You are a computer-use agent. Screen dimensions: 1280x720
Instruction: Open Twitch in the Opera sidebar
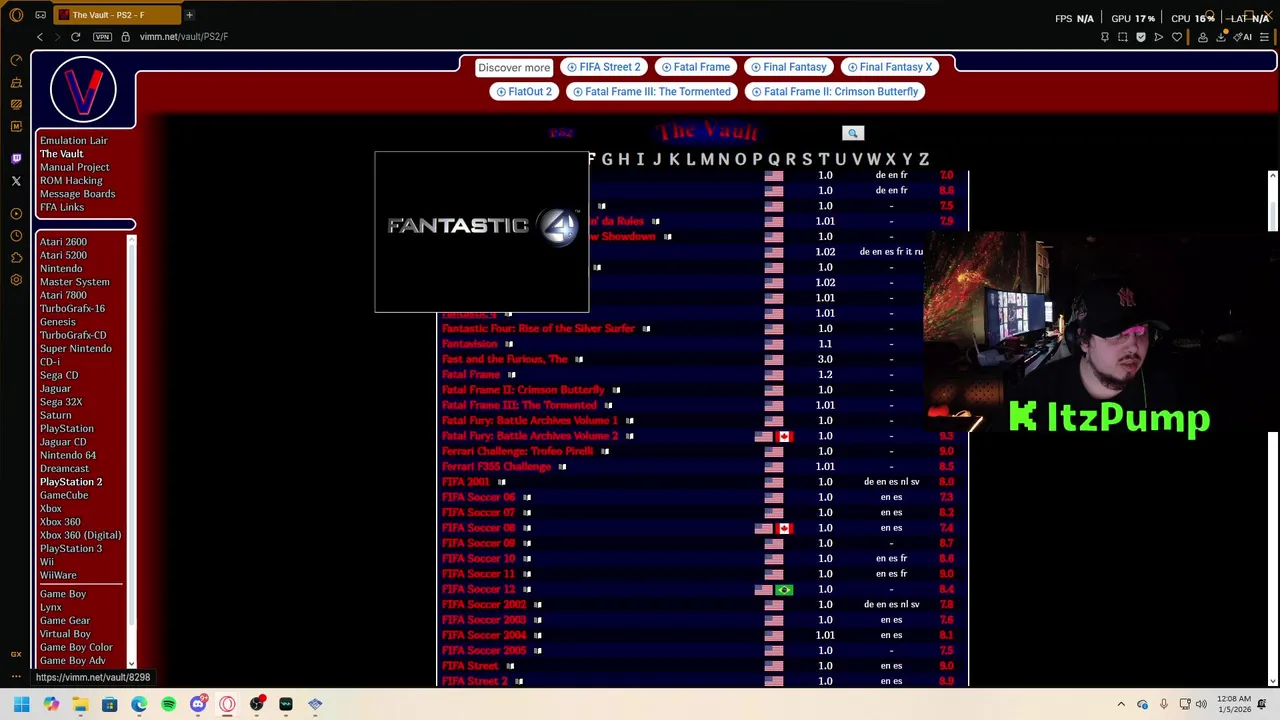point(16,158)
